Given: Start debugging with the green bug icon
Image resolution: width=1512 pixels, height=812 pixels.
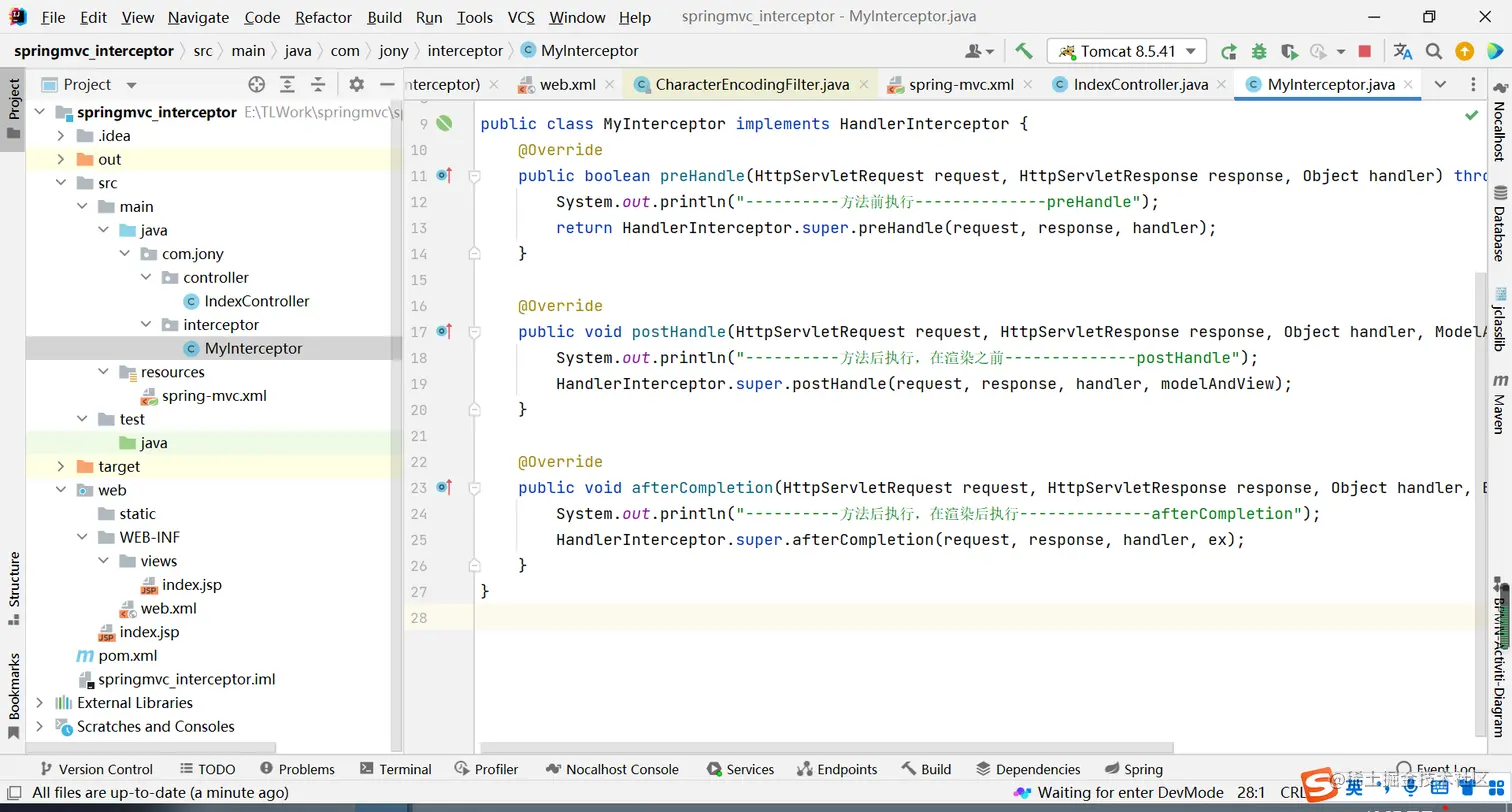Looking at the screenshot, I should (x=1259, y=51).
